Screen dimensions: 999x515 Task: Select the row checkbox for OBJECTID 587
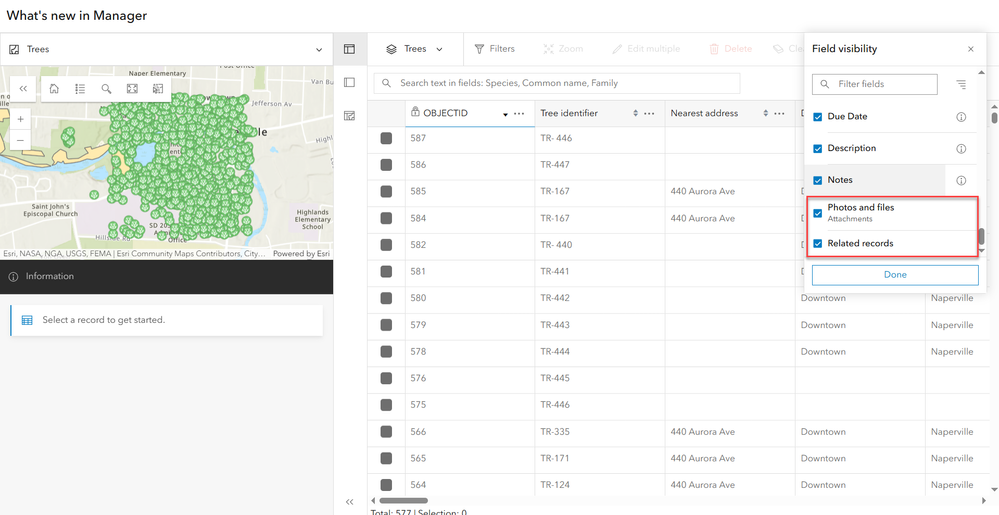(386, 138)
